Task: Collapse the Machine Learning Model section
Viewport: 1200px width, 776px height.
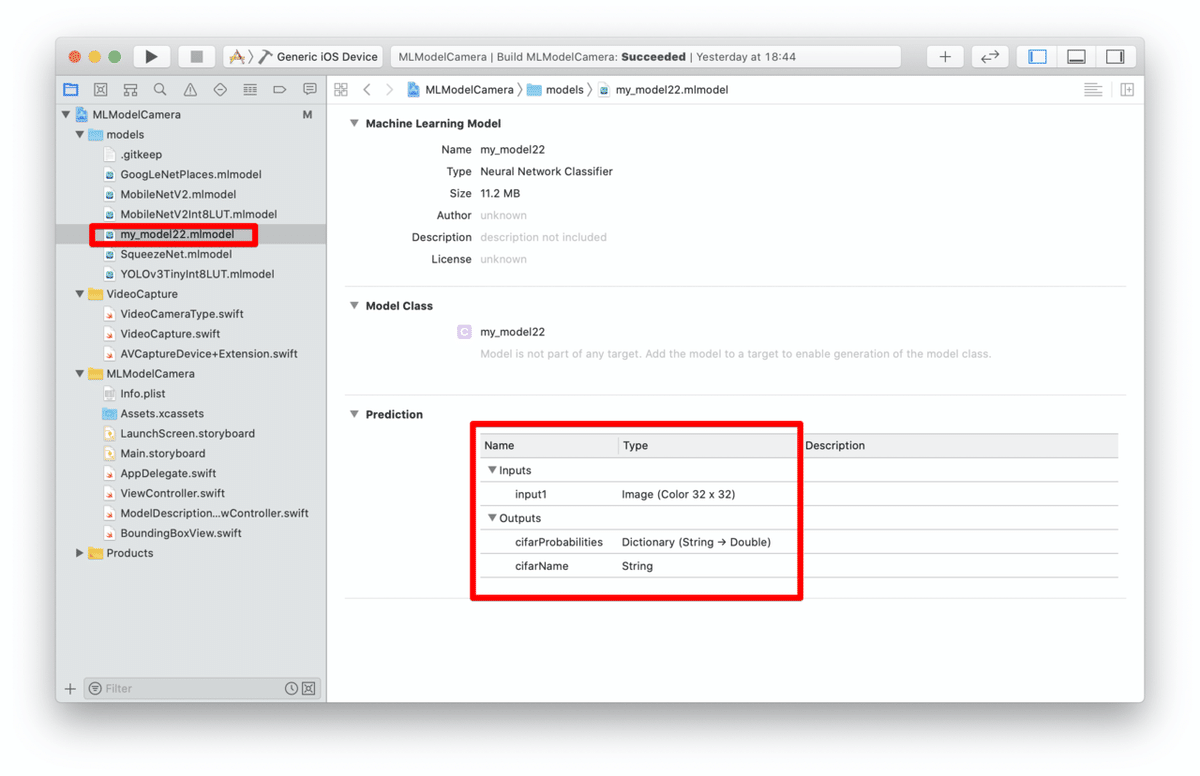Action: click(x=353, y=123)
